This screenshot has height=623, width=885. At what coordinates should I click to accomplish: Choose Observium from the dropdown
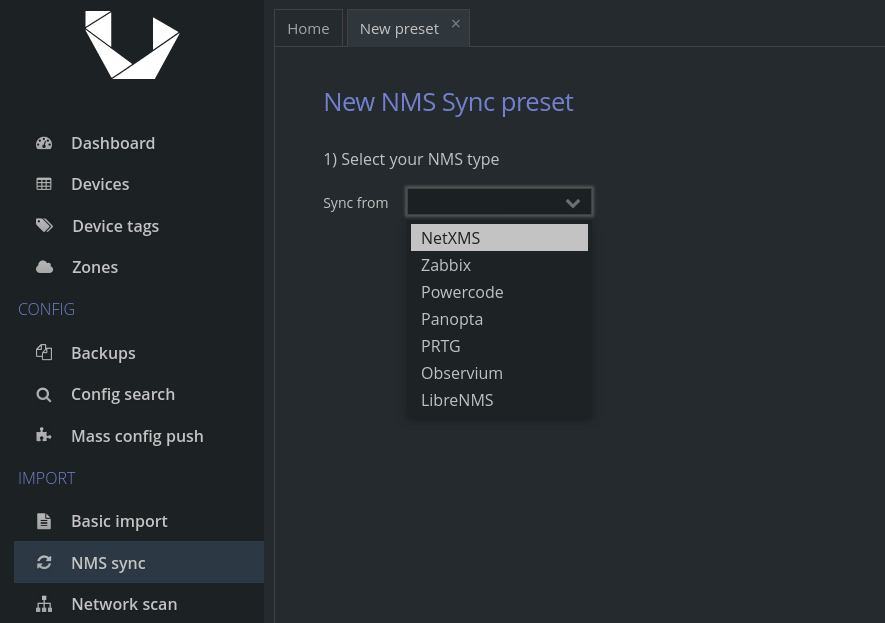tap(499, 373)
